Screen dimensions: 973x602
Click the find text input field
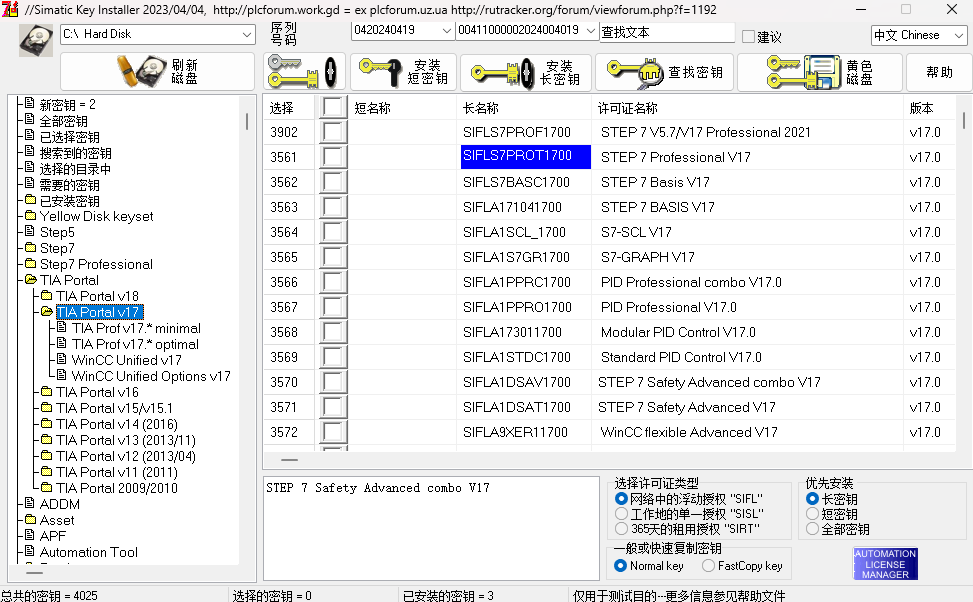click(667, 32)
